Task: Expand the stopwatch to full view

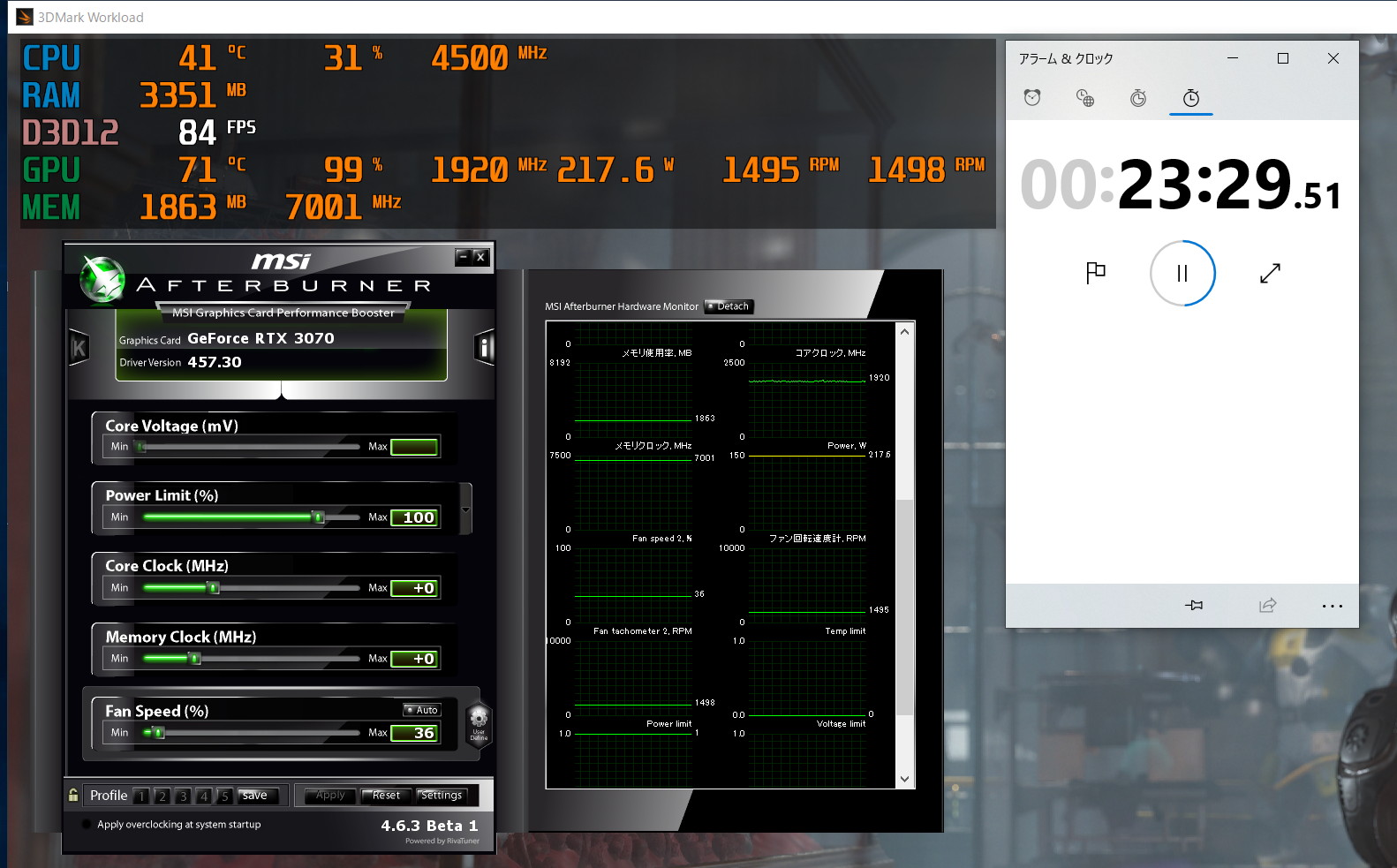Action: point(1270,273)
